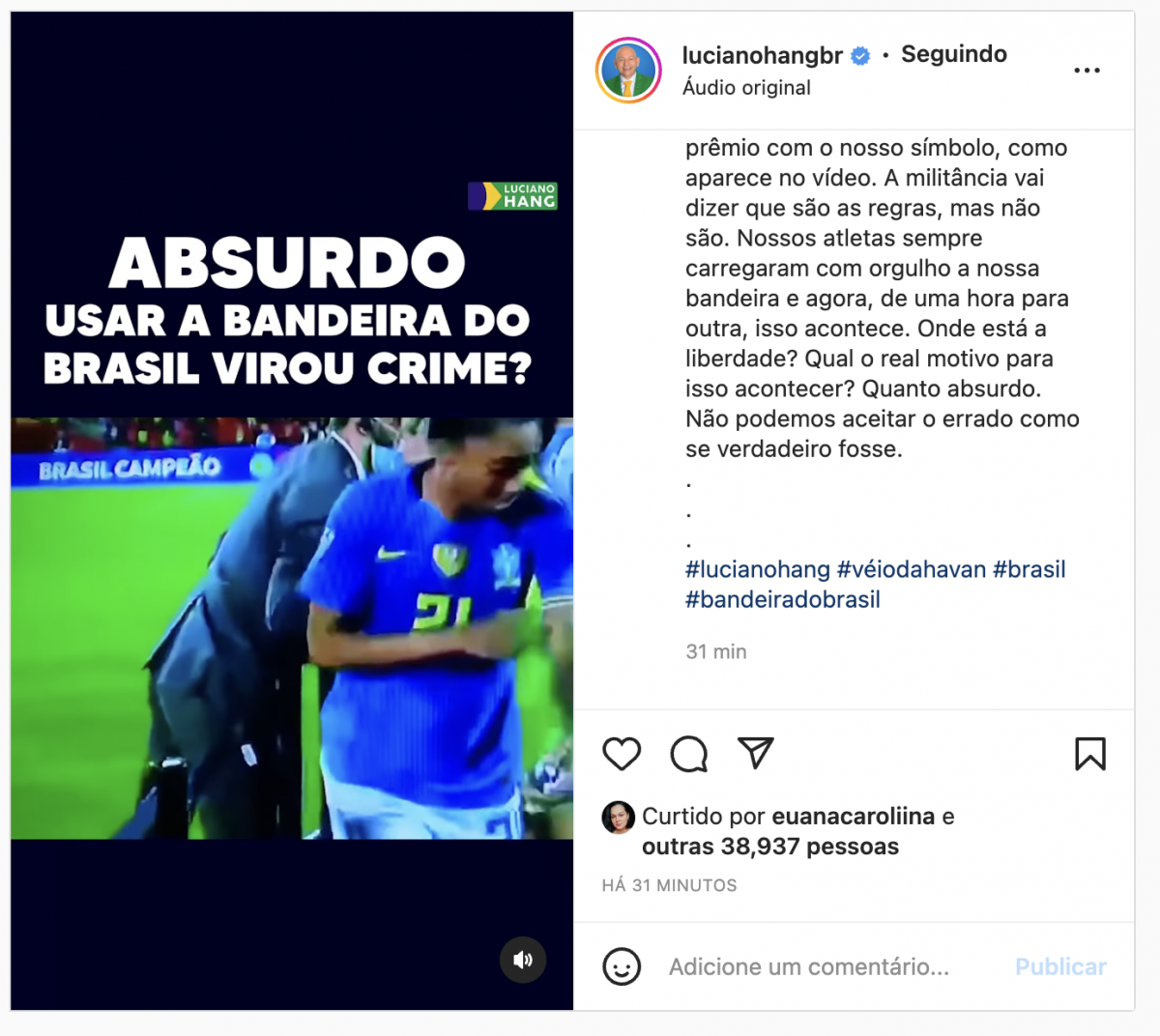Open the Áudio original link
1160x1036 pixels.
[x=746, y=87]
